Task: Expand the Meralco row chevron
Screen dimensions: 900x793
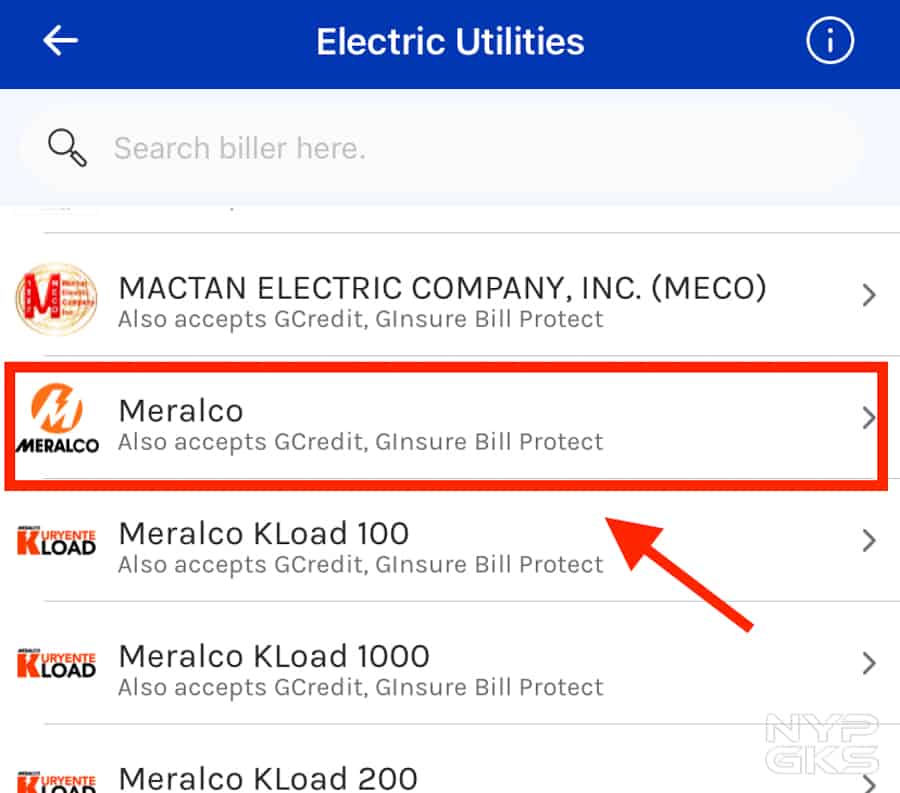Action: point(868,418)
